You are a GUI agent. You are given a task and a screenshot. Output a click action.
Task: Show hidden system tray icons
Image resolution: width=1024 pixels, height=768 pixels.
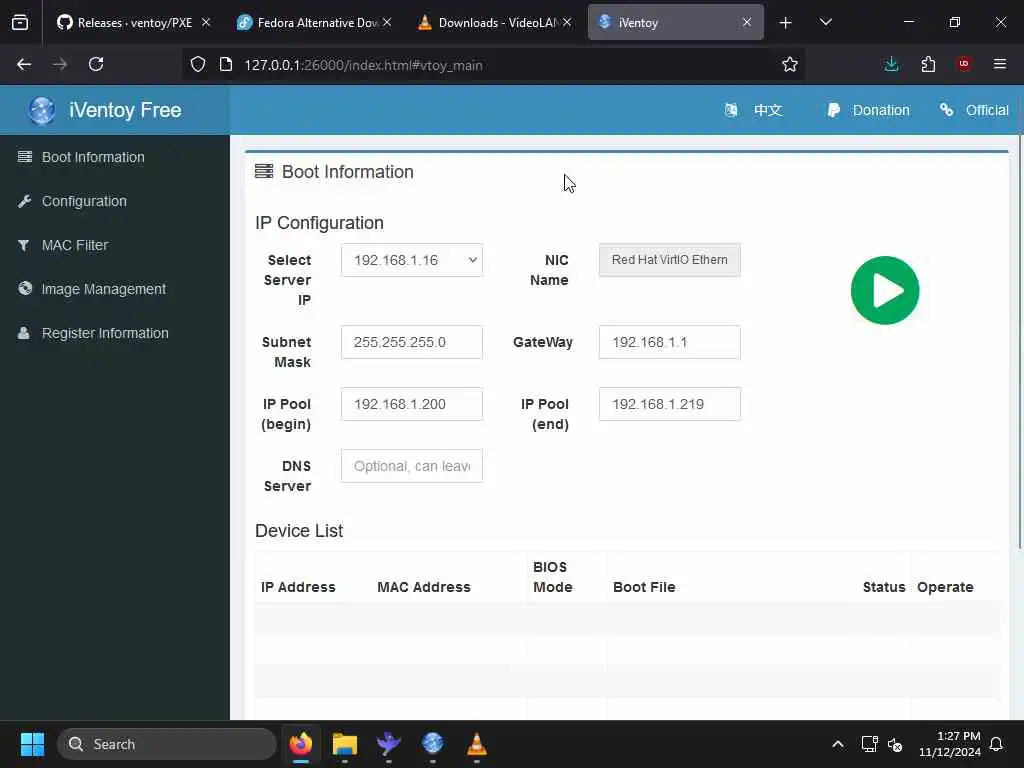coord(838,744)
